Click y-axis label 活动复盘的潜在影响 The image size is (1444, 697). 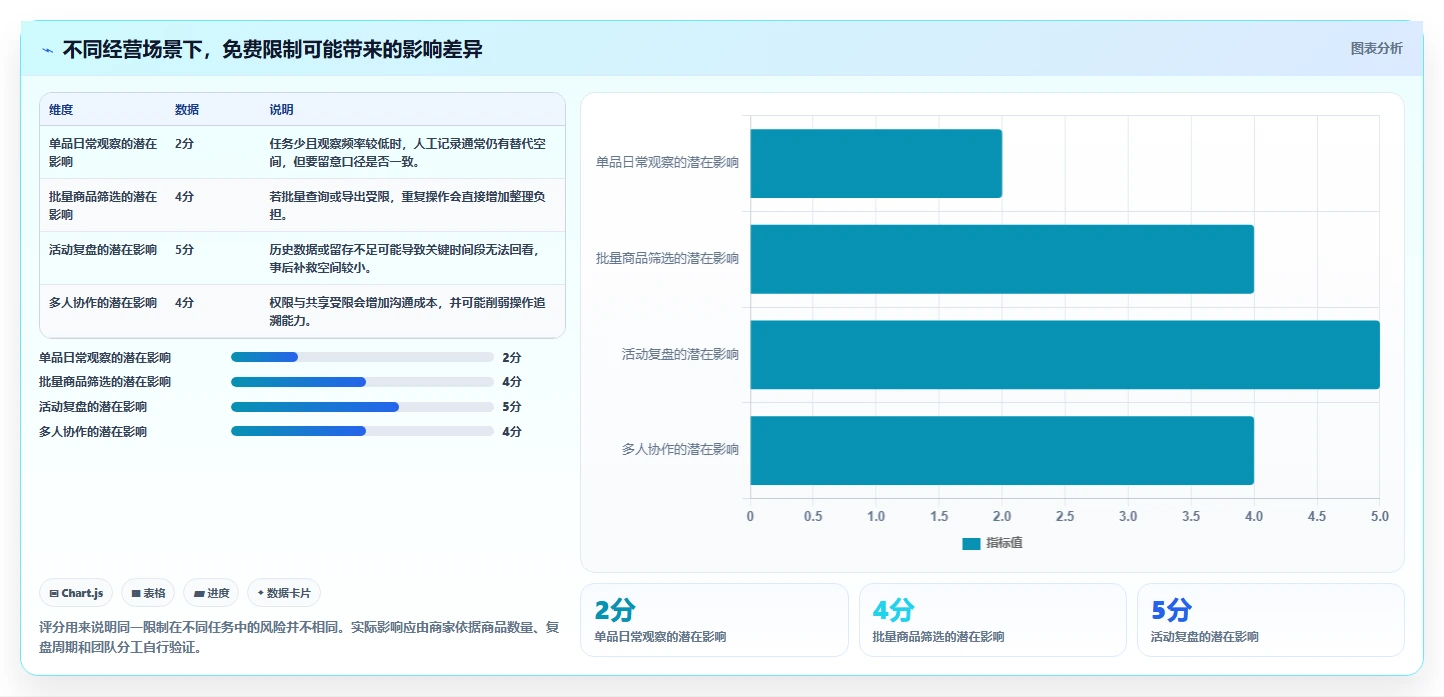tap(680, 354)
